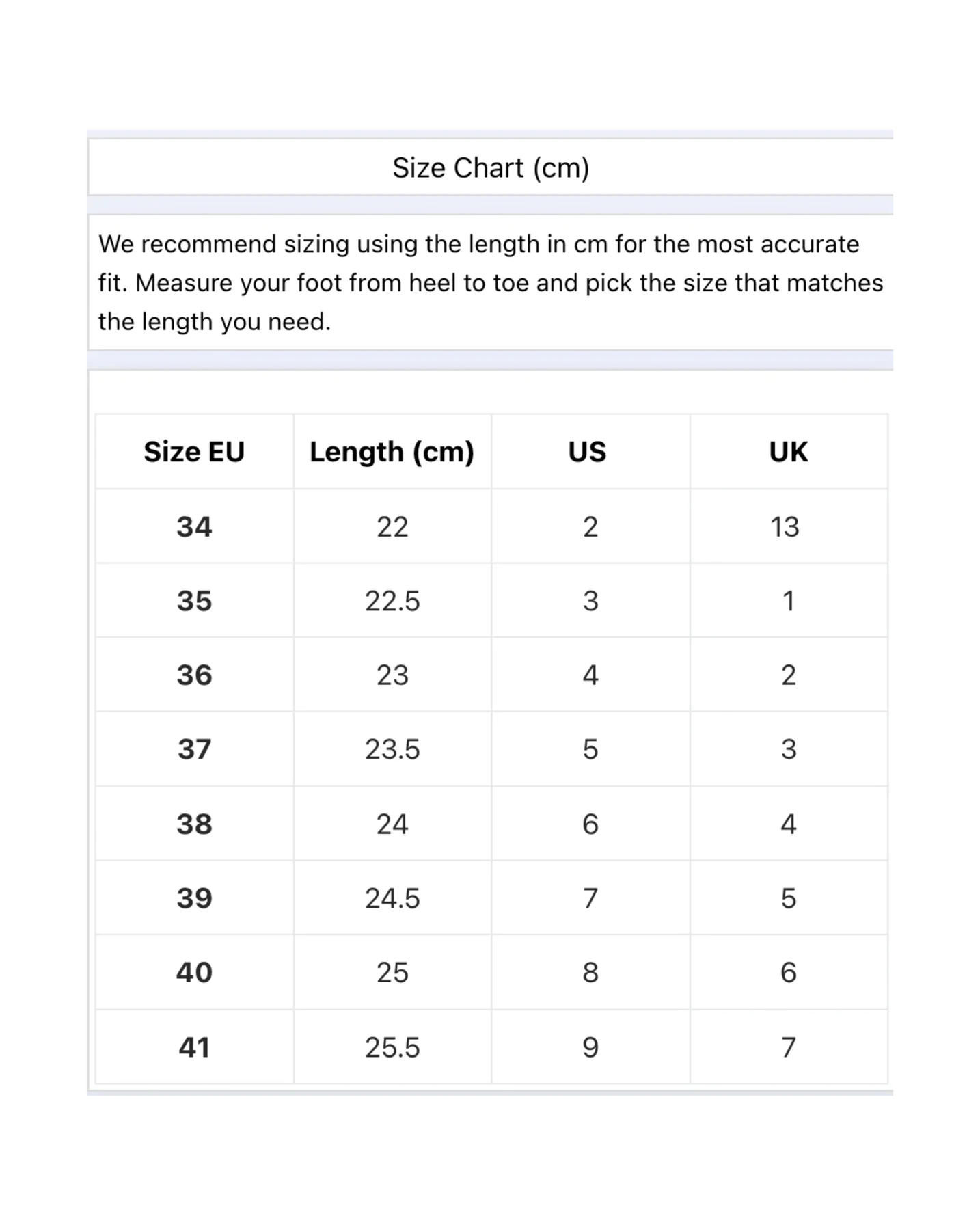The image size is (980, 1225).
Task: Click the 23.5 length cell
Action: click(392, 749)
